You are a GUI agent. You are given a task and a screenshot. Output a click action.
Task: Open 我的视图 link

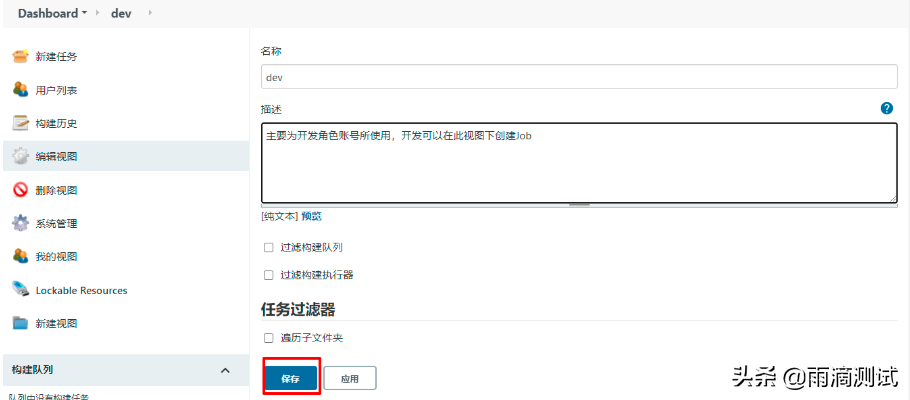[56, 257]
